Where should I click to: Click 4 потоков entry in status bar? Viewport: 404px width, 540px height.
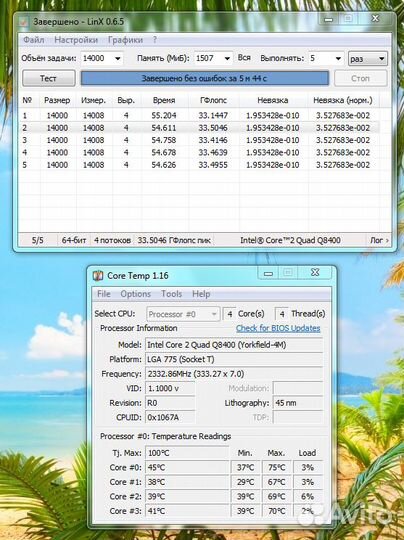coord(112,240)
